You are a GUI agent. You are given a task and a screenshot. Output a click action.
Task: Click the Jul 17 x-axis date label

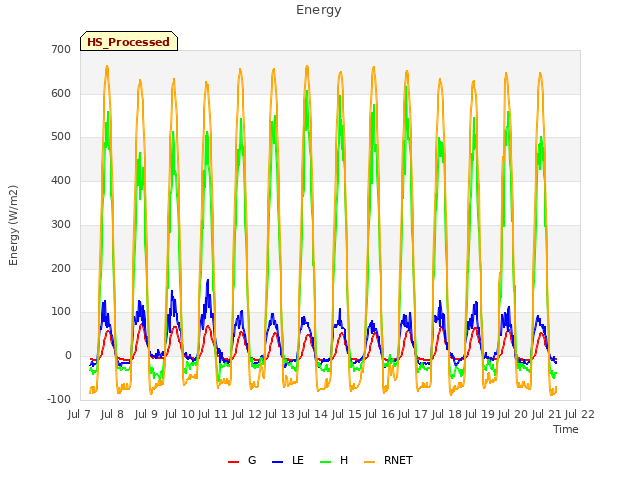[413, 414]
